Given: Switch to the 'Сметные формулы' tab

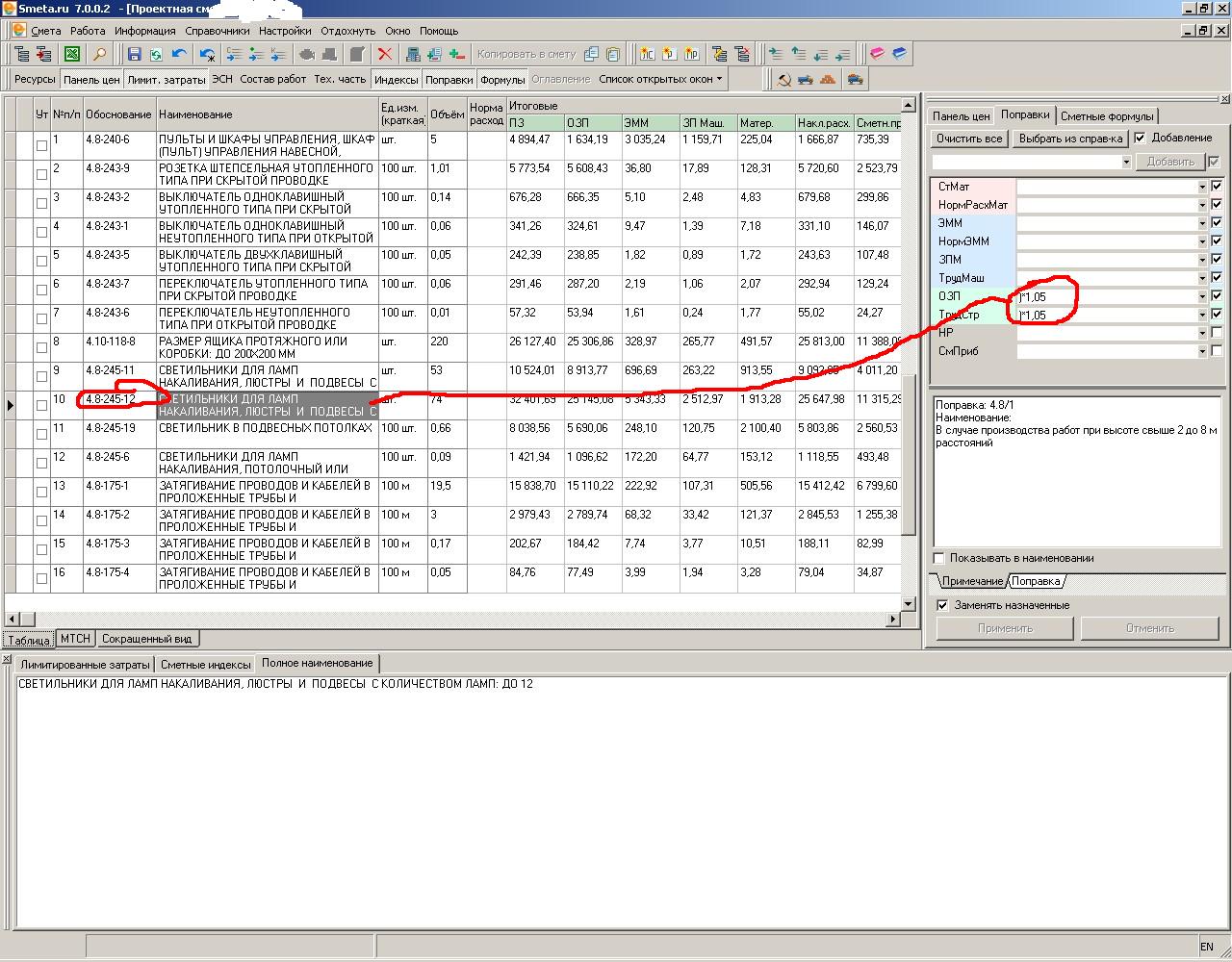Looking at the screenshot, I should 1107,115.
